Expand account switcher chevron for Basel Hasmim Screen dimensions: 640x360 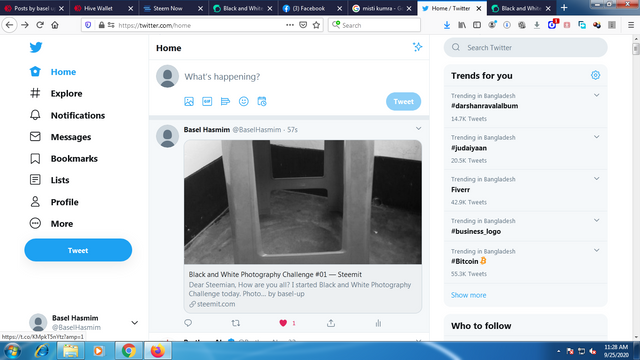[x=134, y=323]
